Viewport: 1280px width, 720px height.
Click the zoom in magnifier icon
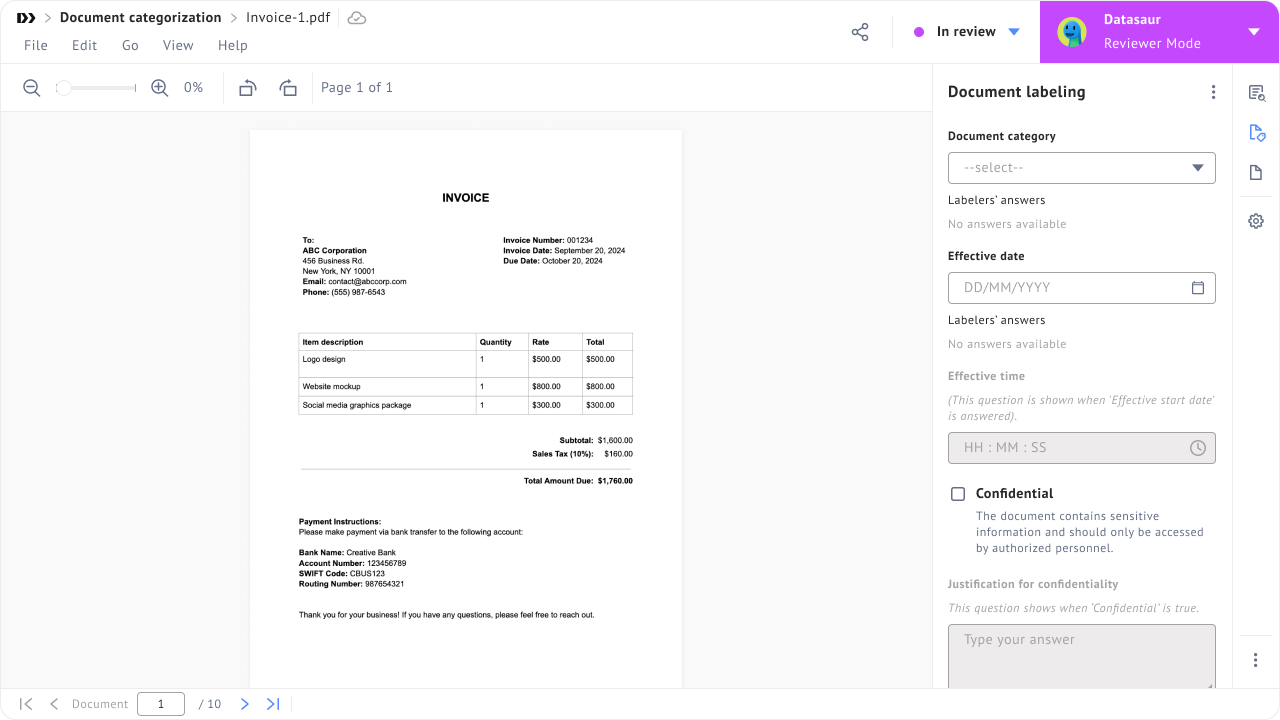pos(159,88)
